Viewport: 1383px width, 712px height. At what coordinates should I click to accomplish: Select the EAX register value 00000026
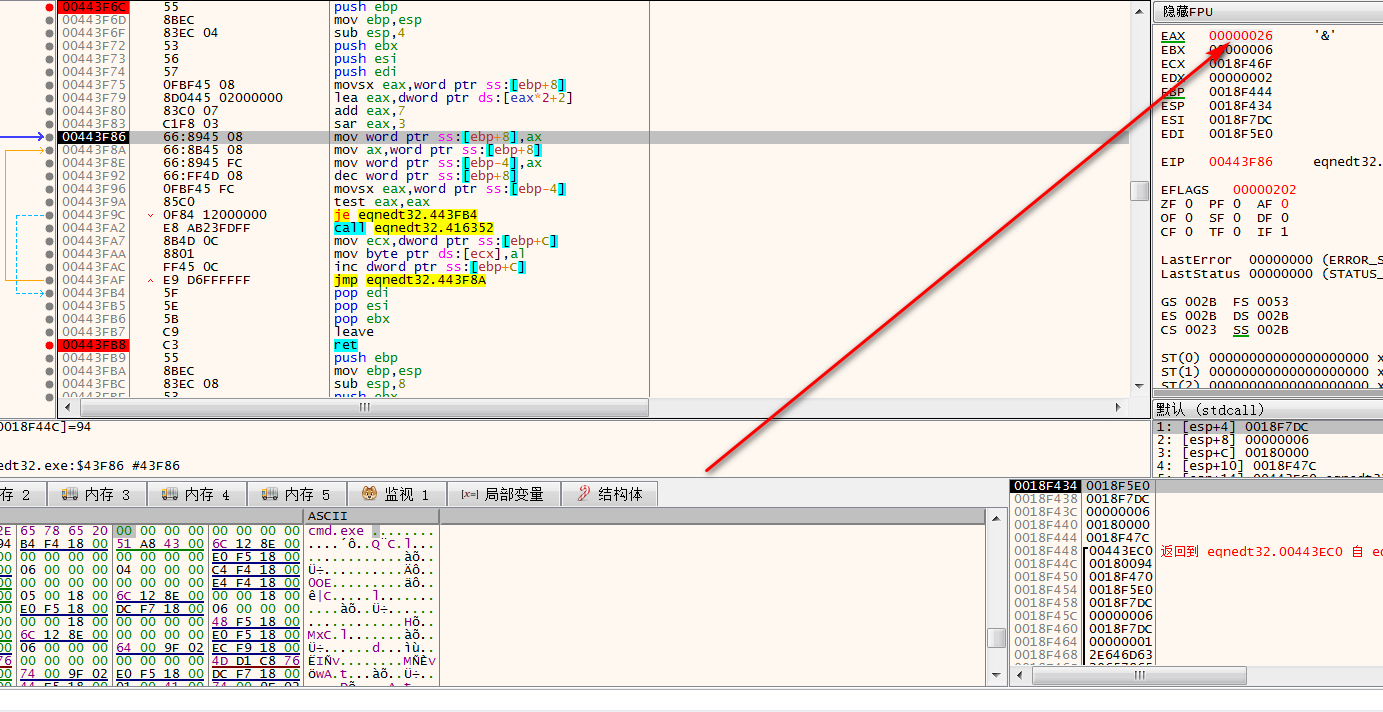tap(1241, 36)
